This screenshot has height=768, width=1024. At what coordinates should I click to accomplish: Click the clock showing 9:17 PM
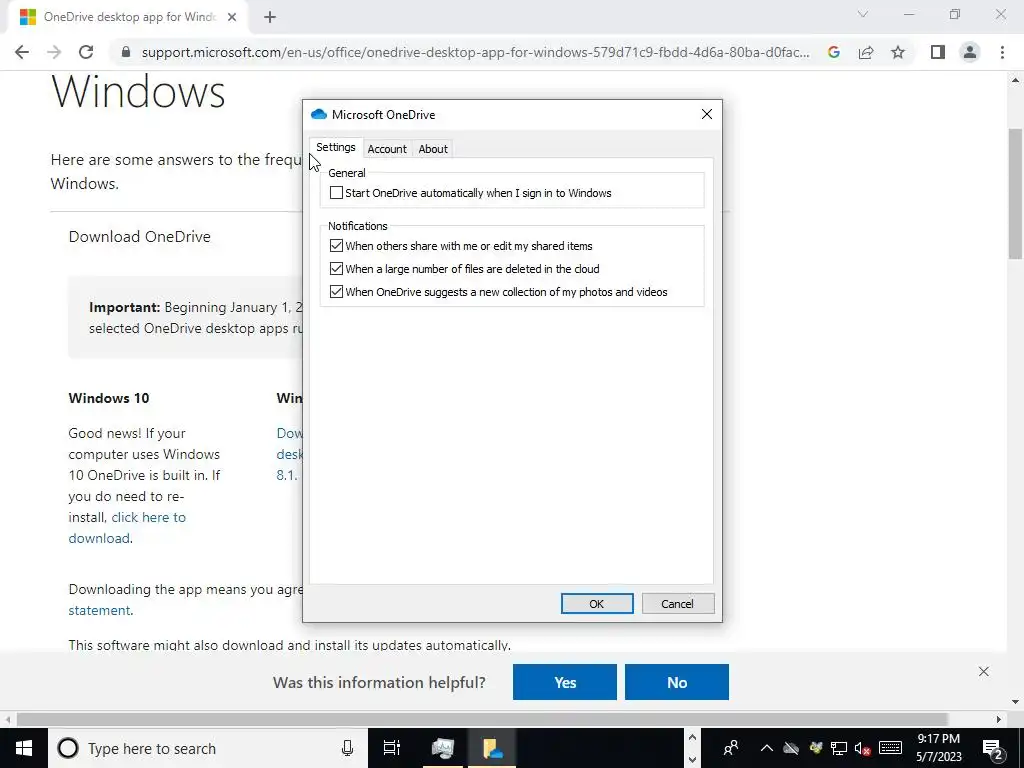pyautogui.click(x=938, y=739)
